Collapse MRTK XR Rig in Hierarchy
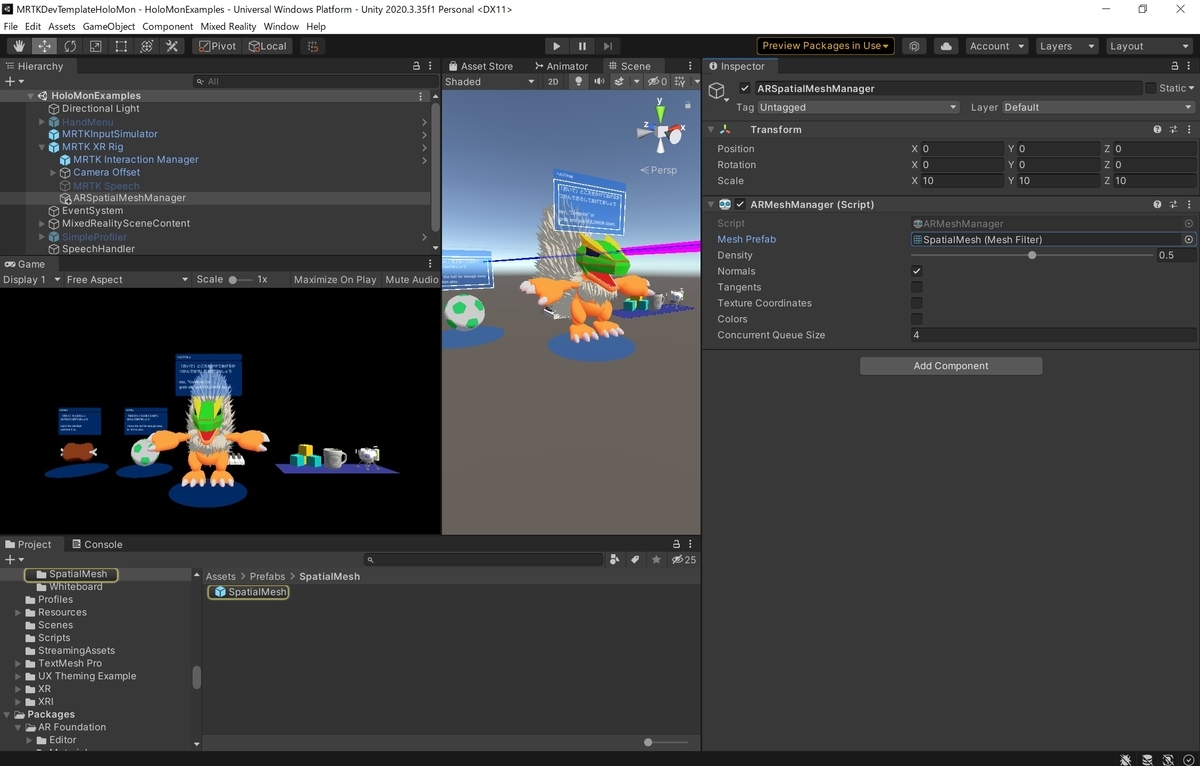The image size is (1200, 766). click(x=42, y=147)
